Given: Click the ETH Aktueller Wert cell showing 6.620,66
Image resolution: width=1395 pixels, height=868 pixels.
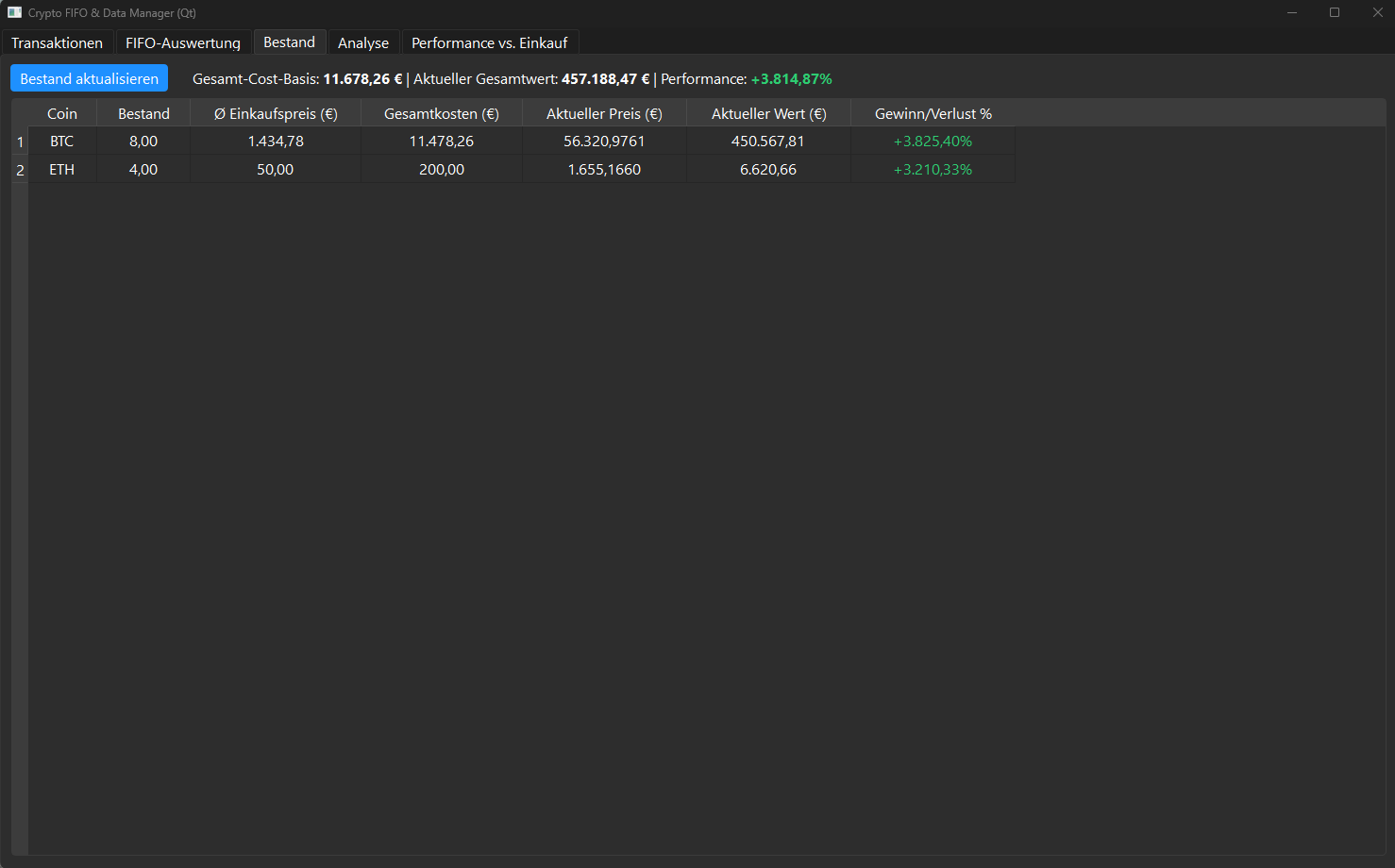Looking at the screenshot, I should [x=767, y=169].
